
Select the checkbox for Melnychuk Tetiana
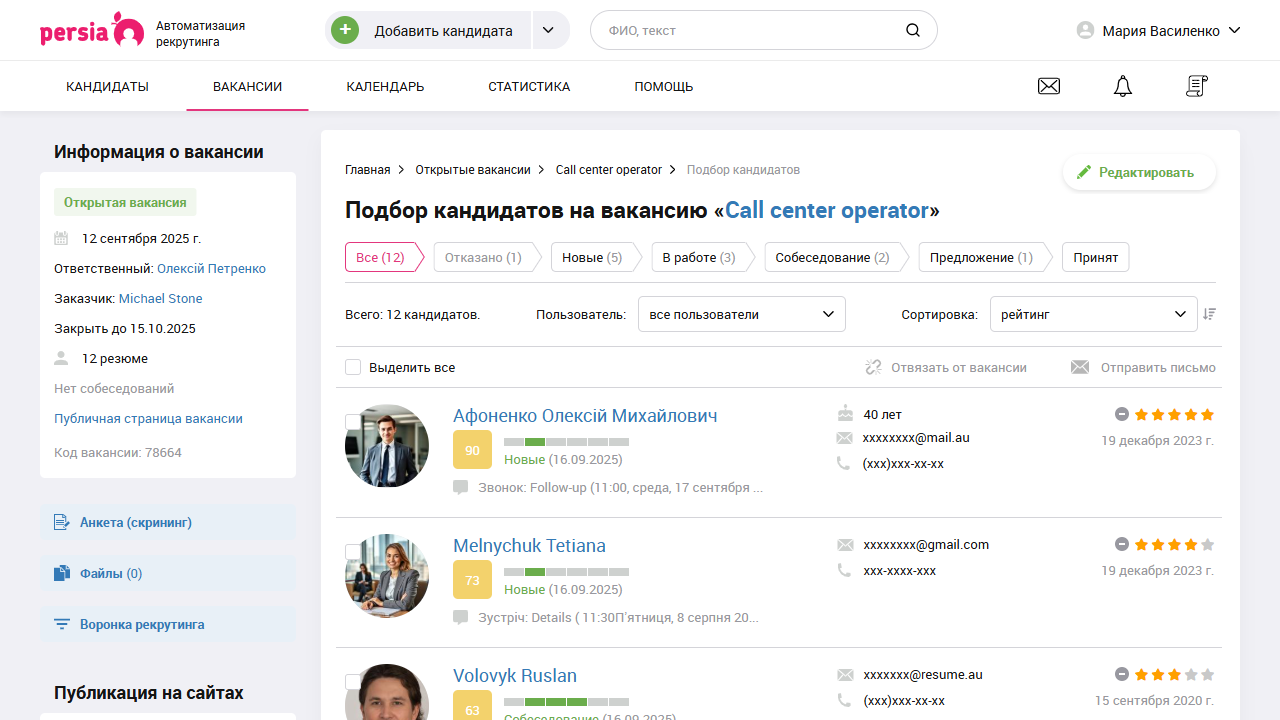point(353,551)
